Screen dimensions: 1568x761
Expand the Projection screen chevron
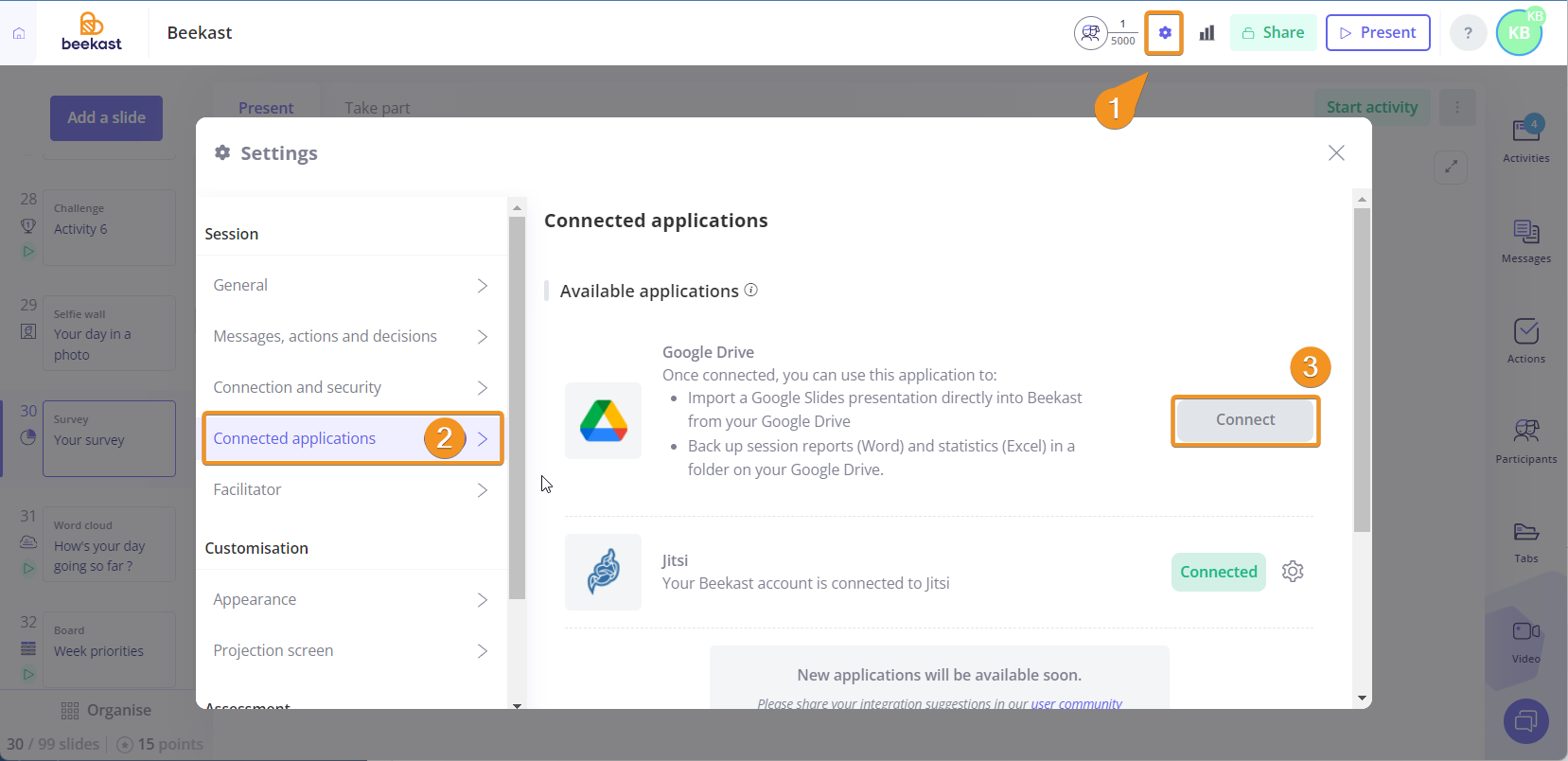tap(483, 651)
